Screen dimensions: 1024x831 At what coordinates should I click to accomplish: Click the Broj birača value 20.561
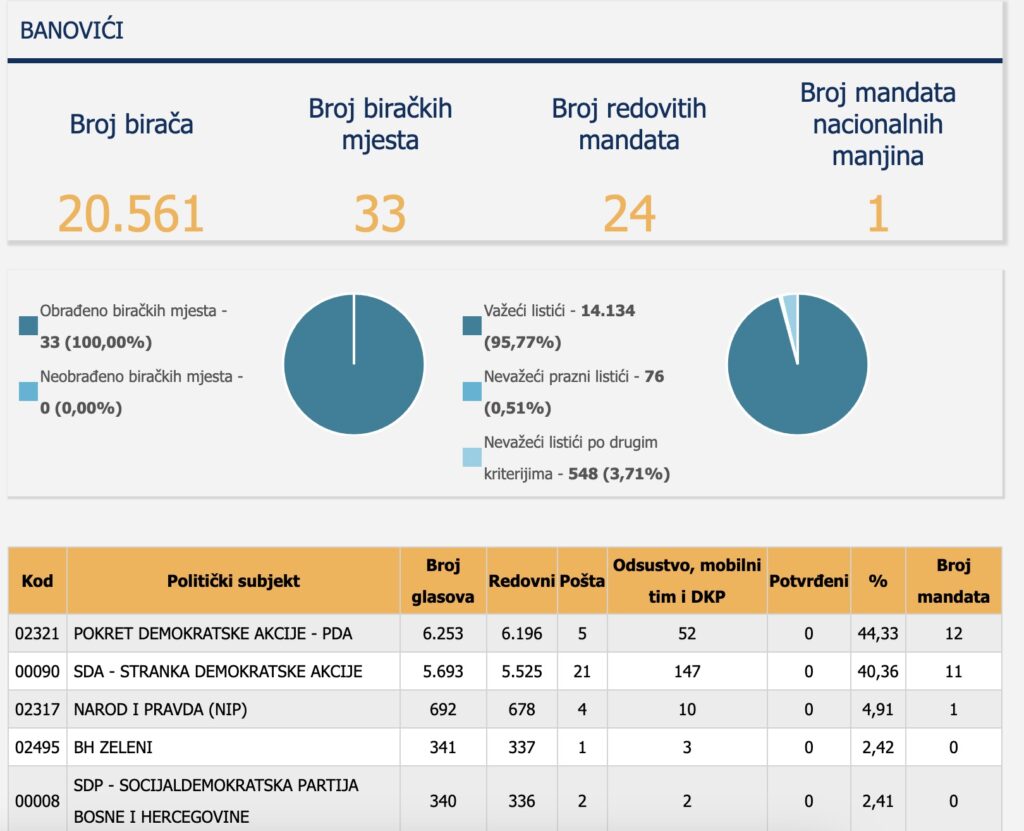tap(131, 214)
